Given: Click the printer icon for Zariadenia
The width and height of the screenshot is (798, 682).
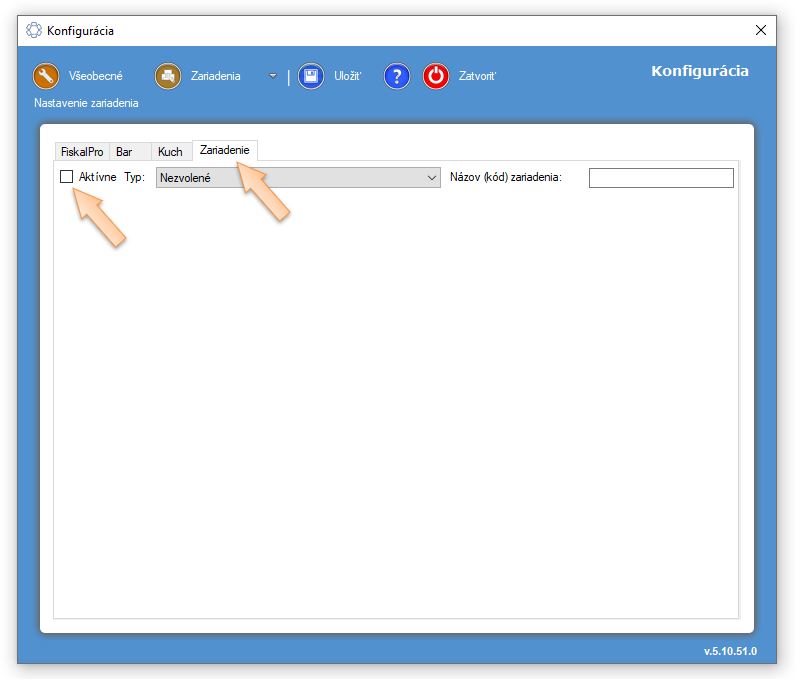Looking at the screenshot, I should pos(168,76).
